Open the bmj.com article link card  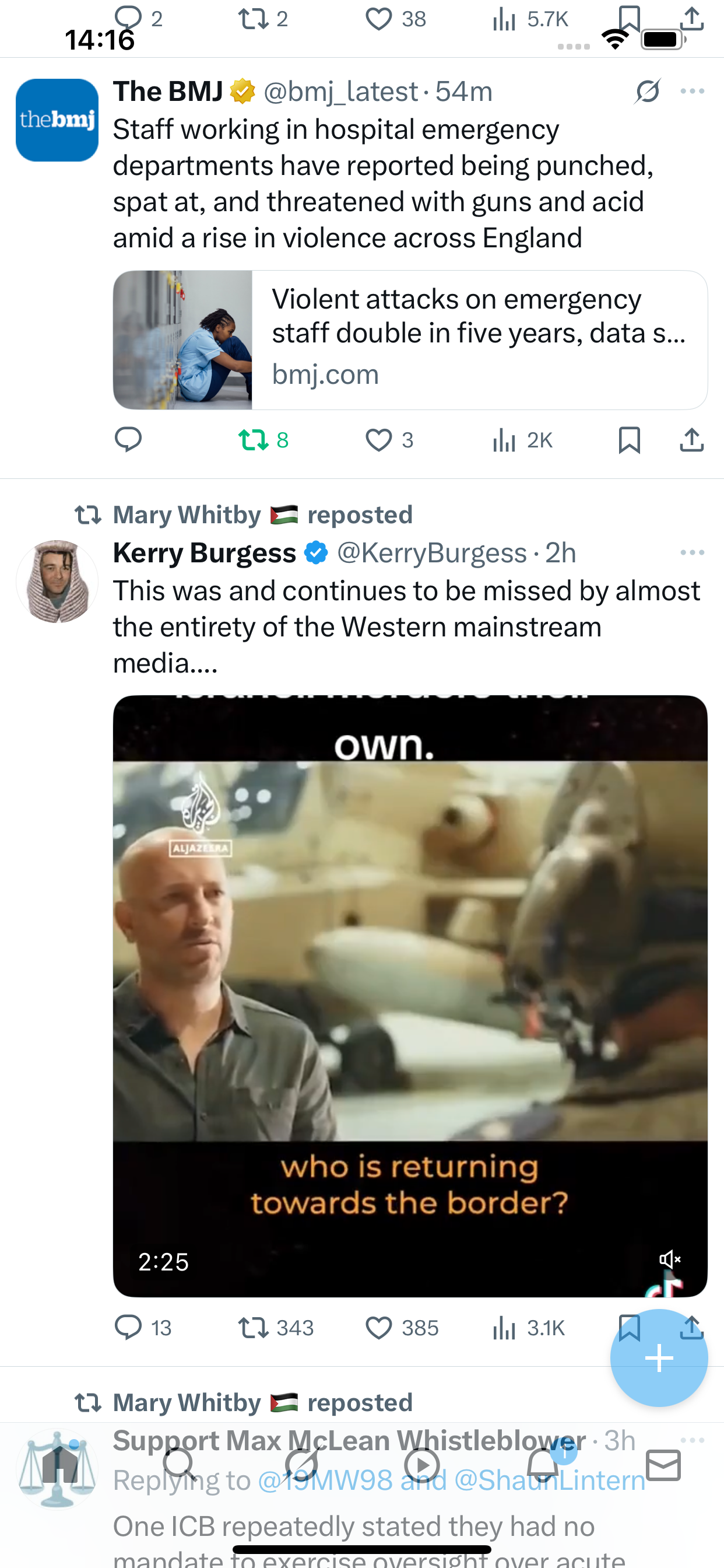(x=410, y=339)
